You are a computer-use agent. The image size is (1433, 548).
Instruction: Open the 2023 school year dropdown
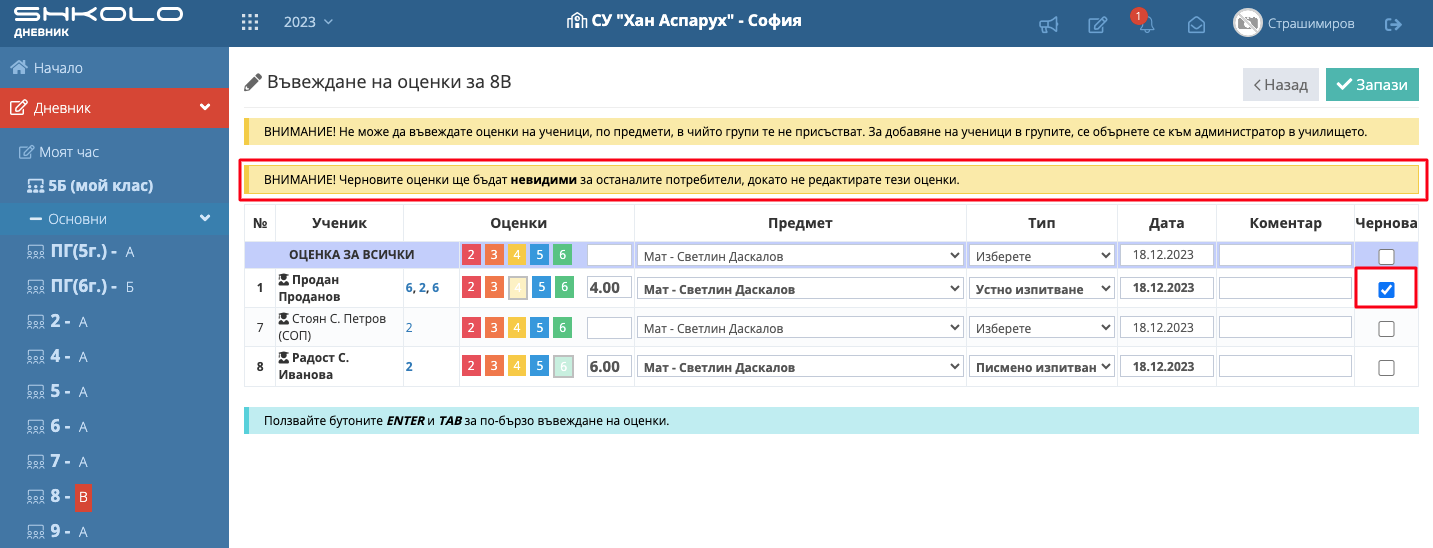308,22
